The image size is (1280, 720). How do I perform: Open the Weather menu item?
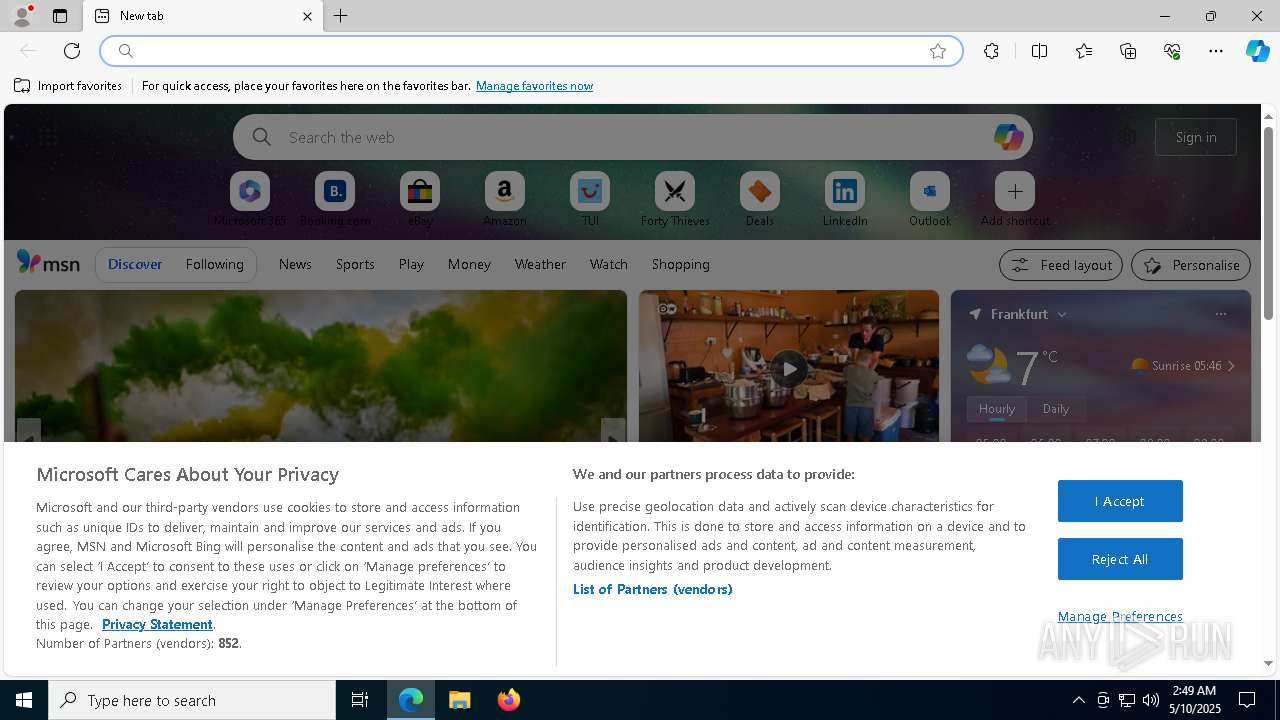coord(540,264)
